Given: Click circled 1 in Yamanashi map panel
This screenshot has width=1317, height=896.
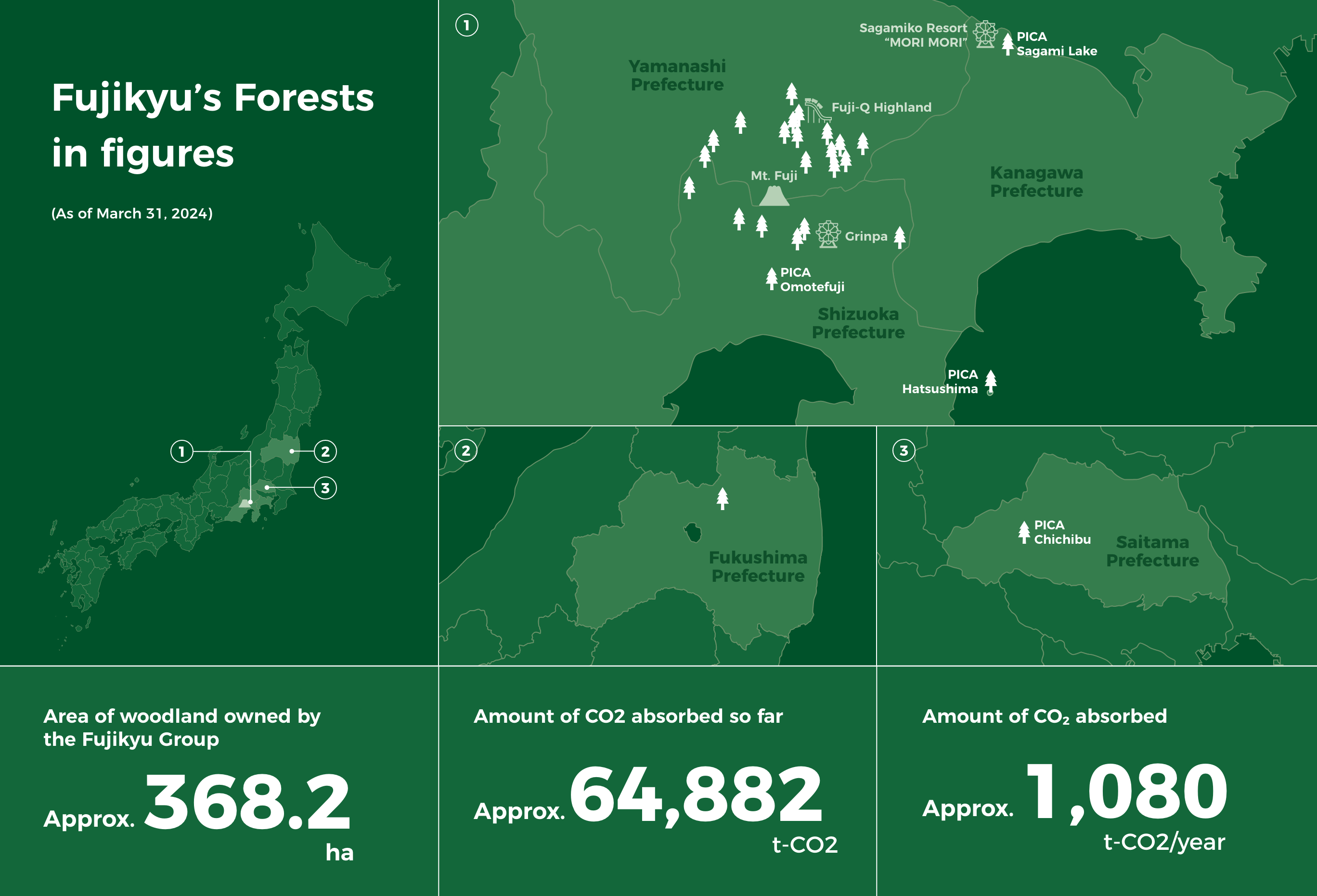Looking at the screenshot, I should pyautogui.click(x=466, y=25).
